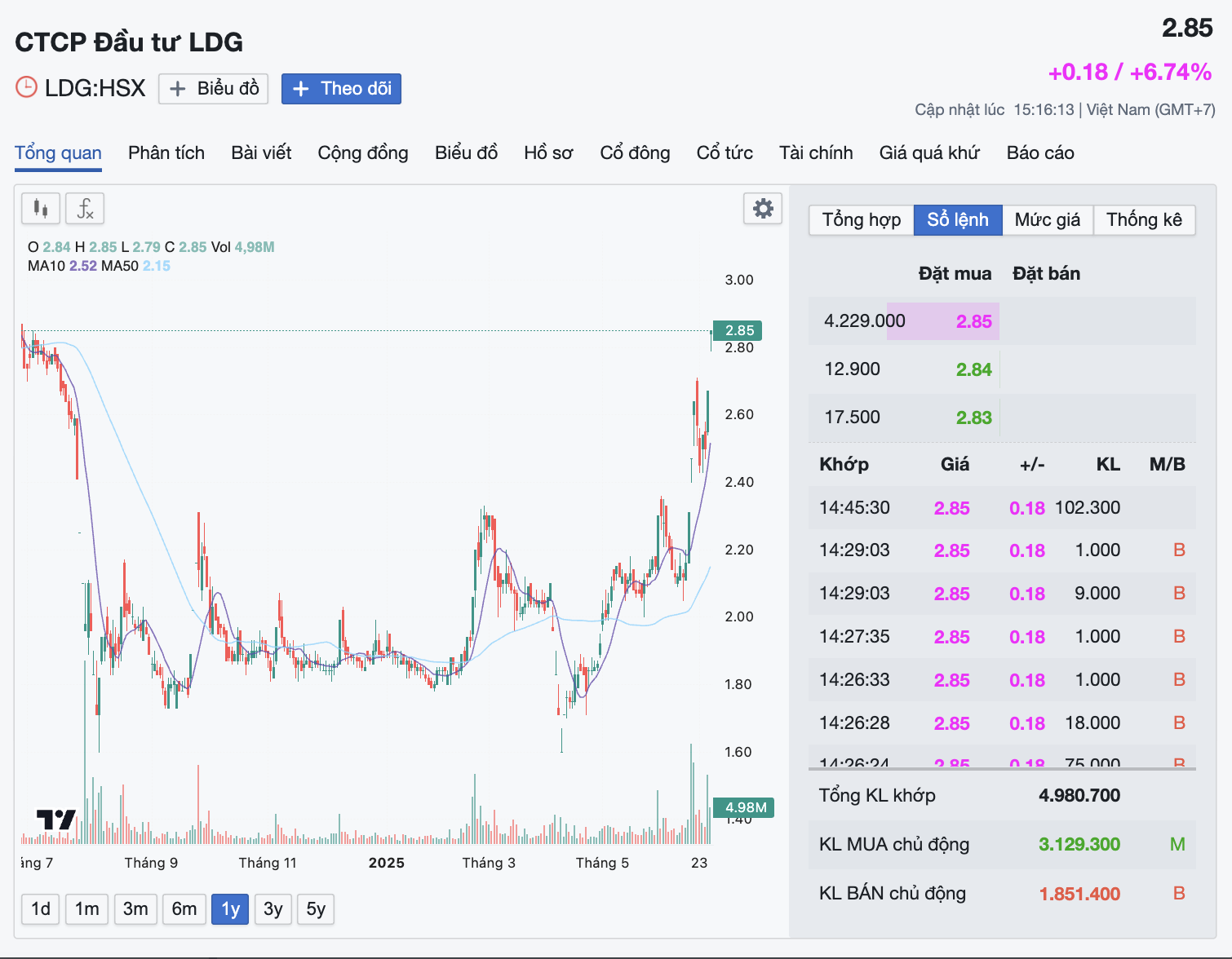Click the 2025 label on time axis
Image resolution: width=1232 pixels, height=959 pixels.
coord(386,863)
